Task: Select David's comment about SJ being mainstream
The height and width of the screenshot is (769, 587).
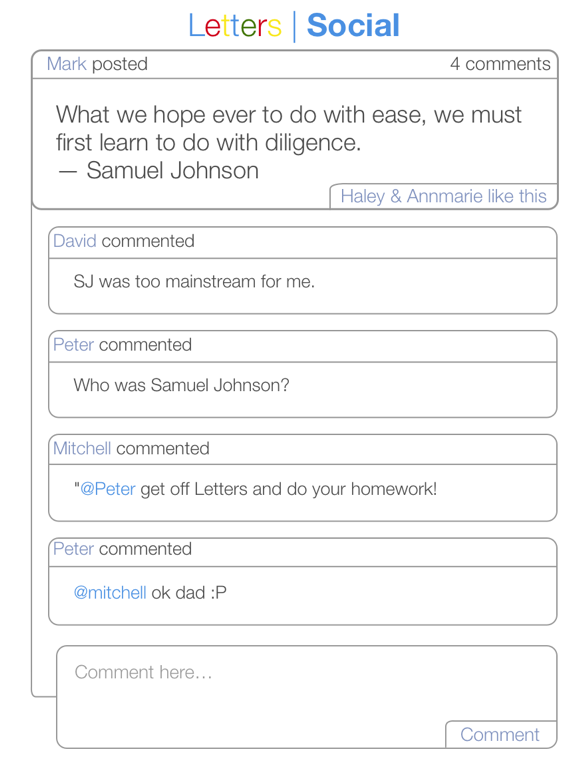Action: [194, 282]
